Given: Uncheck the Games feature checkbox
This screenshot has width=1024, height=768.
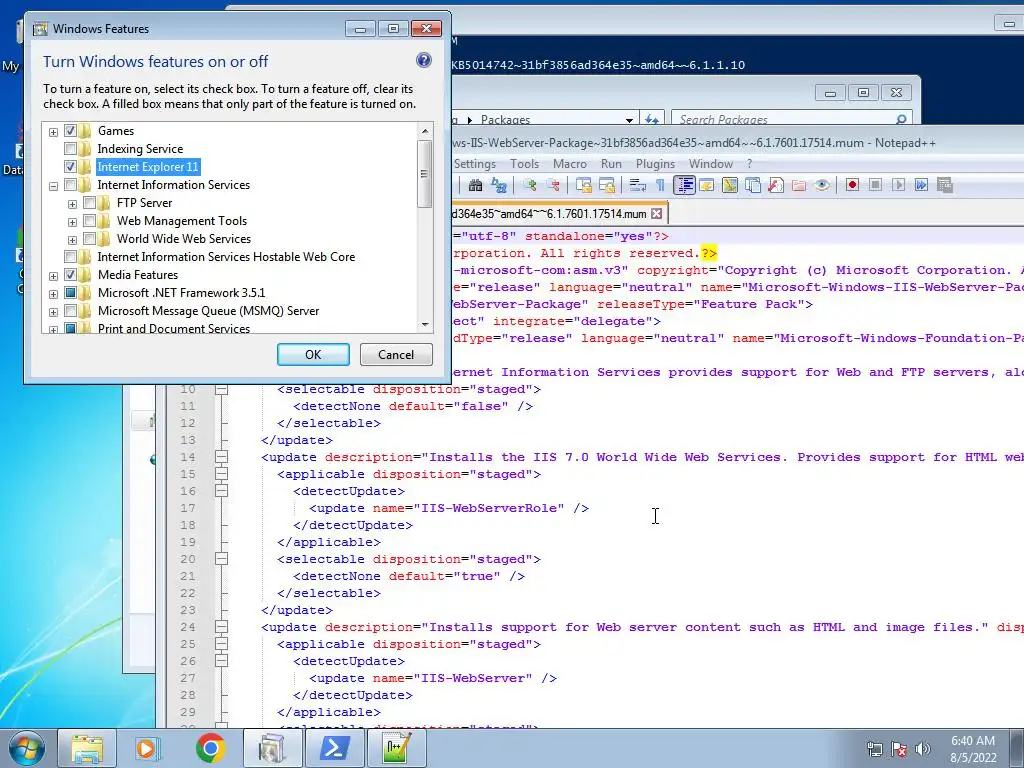Looking at the screenshot, I should (x=71, y=131).
